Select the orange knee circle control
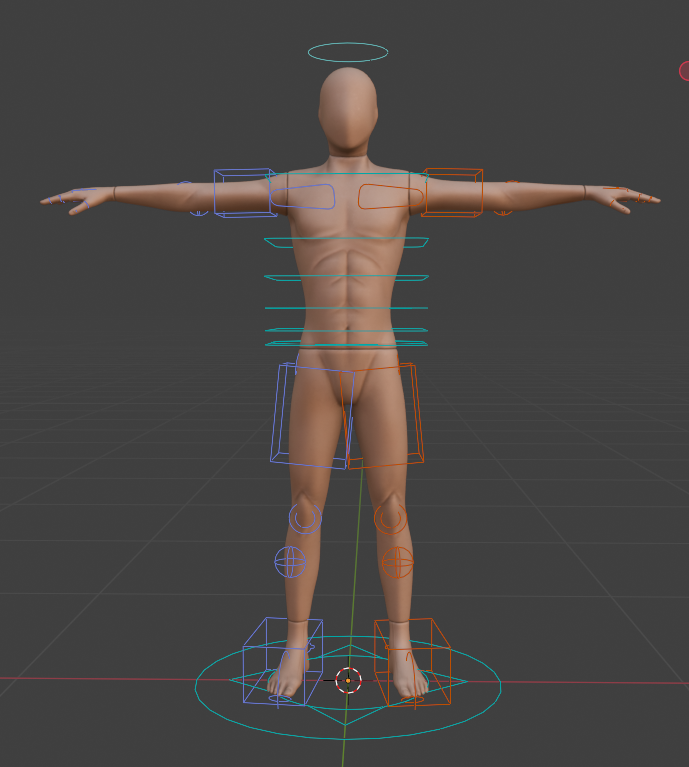This screenshot has width=689, height=767. (x=391, y=519)
